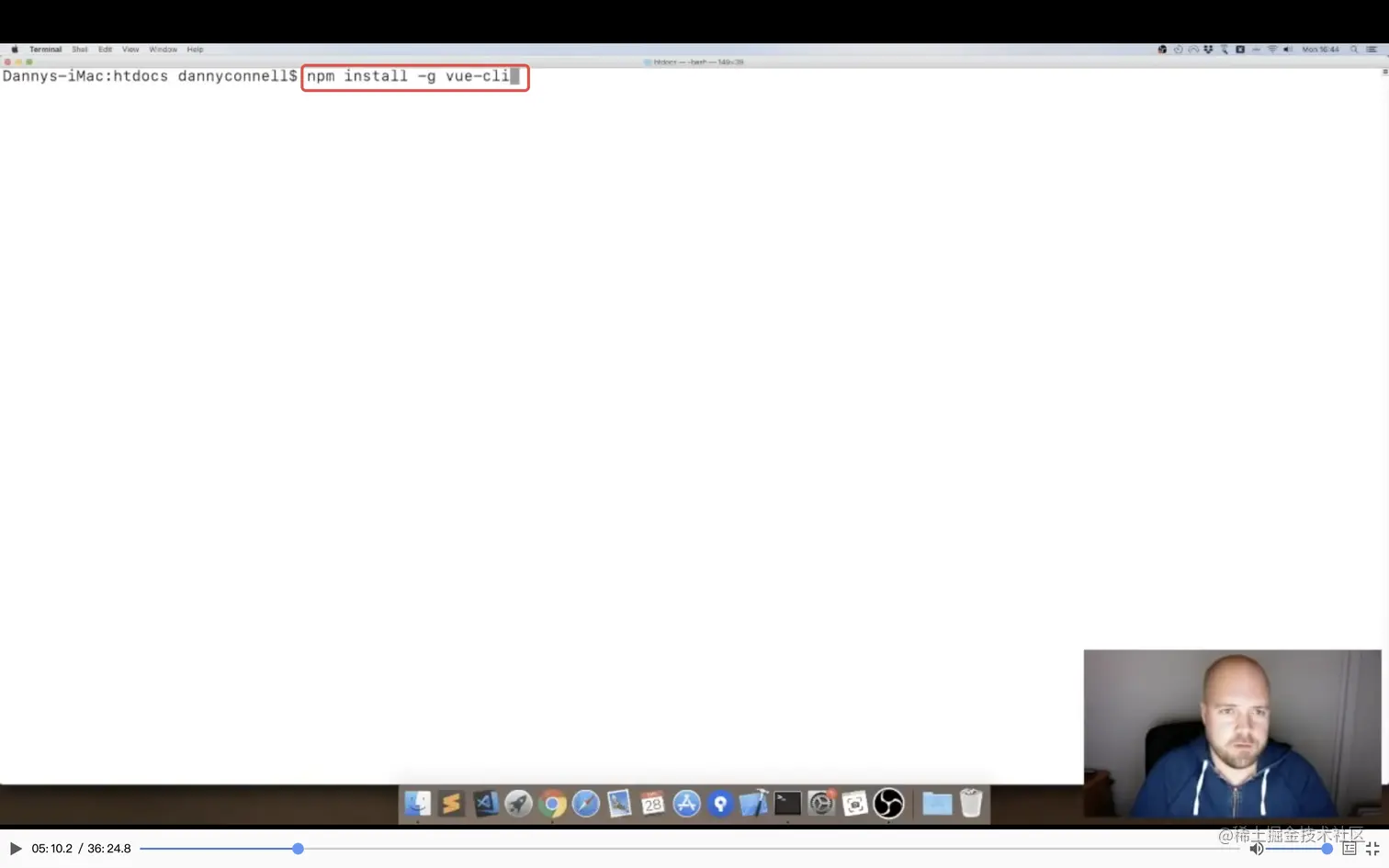Open the Shell menu
This screenshot has height=868, width=1389.
tap(80, 50)
